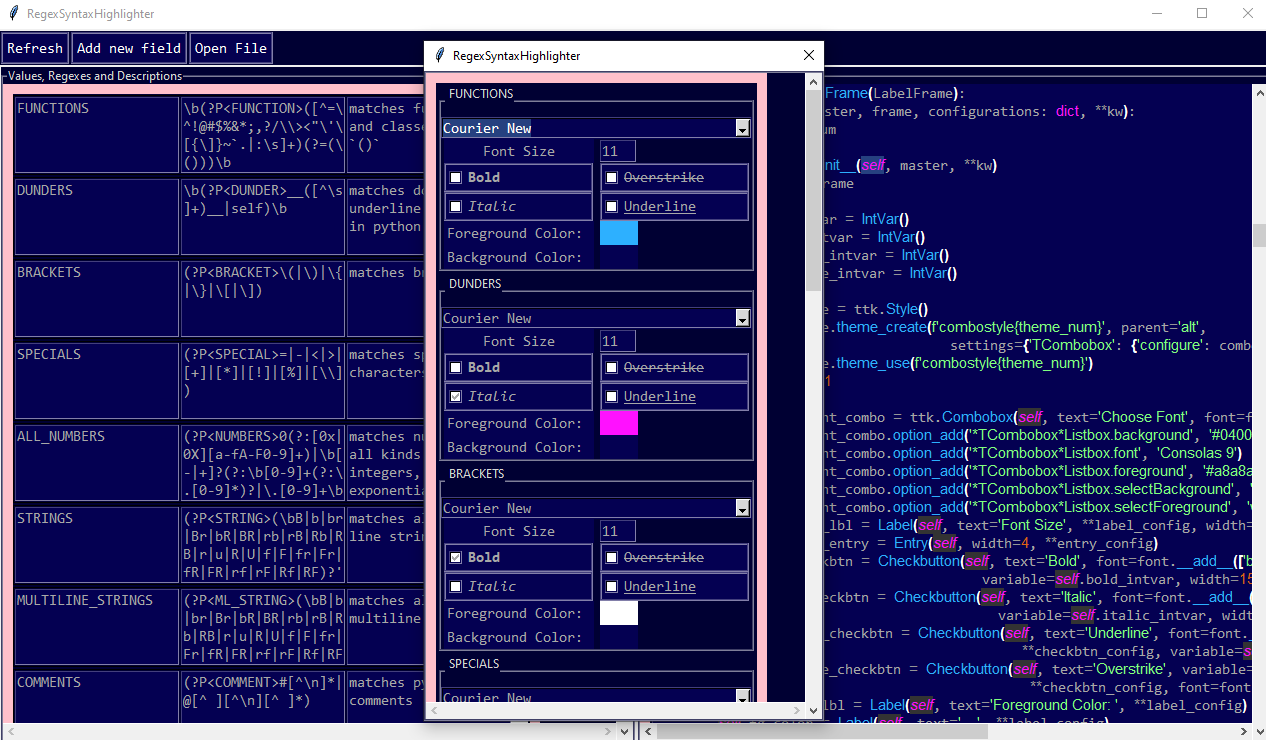Click the FUNCTIONS Font Size entry field
This screenshot has width=1266, height=740.
point(618,151)
